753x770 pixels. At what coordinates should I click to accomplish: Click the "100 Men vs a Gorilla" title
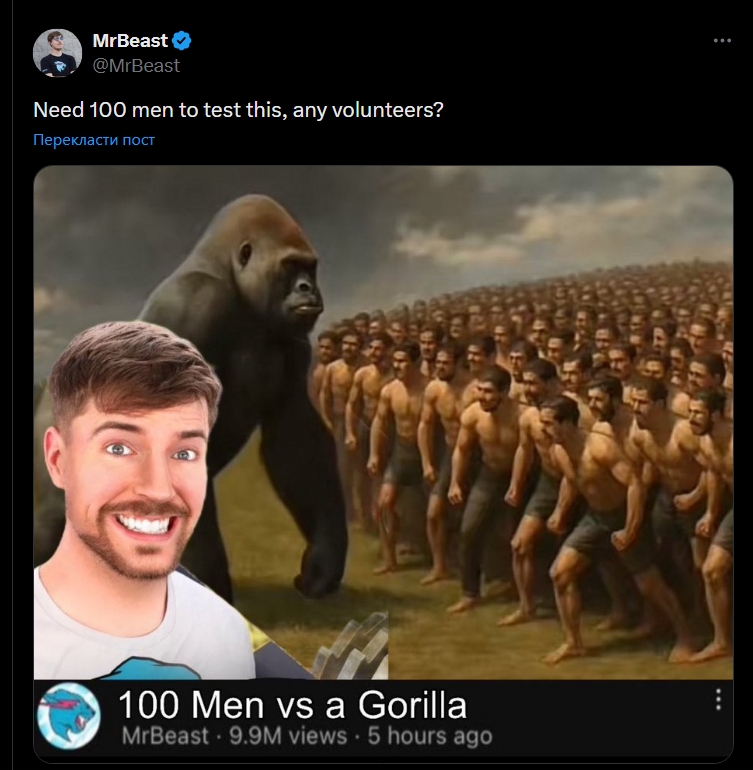coord(292,705)
